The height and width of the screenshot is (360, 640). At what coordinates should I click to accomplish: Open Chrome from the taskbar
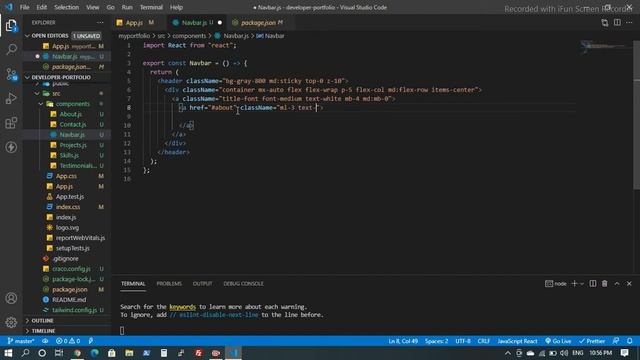[77, 353]
